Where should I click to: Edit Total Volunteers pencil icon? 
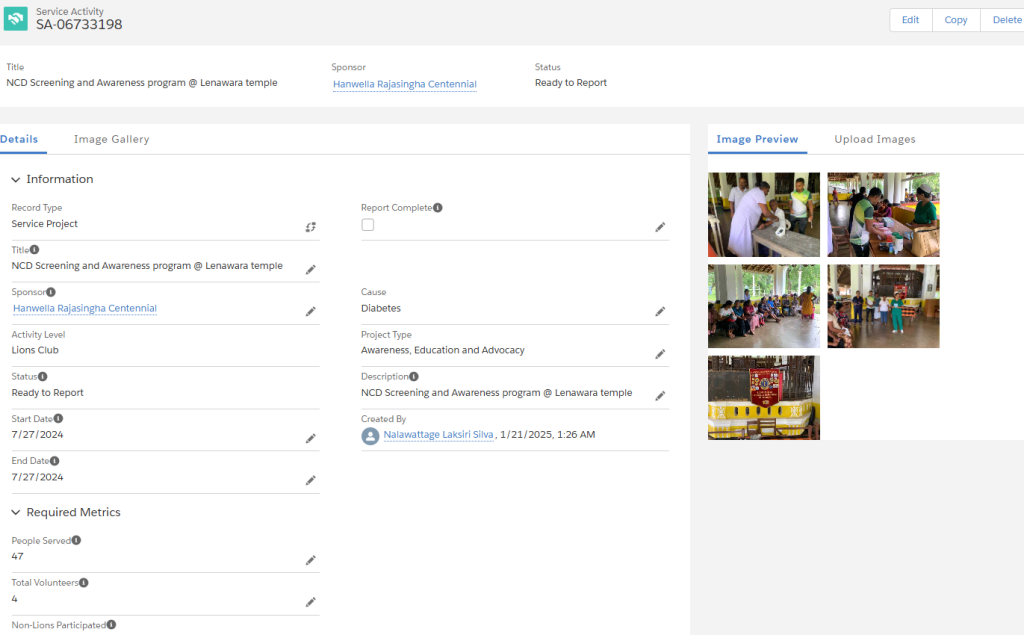point(311,602)
